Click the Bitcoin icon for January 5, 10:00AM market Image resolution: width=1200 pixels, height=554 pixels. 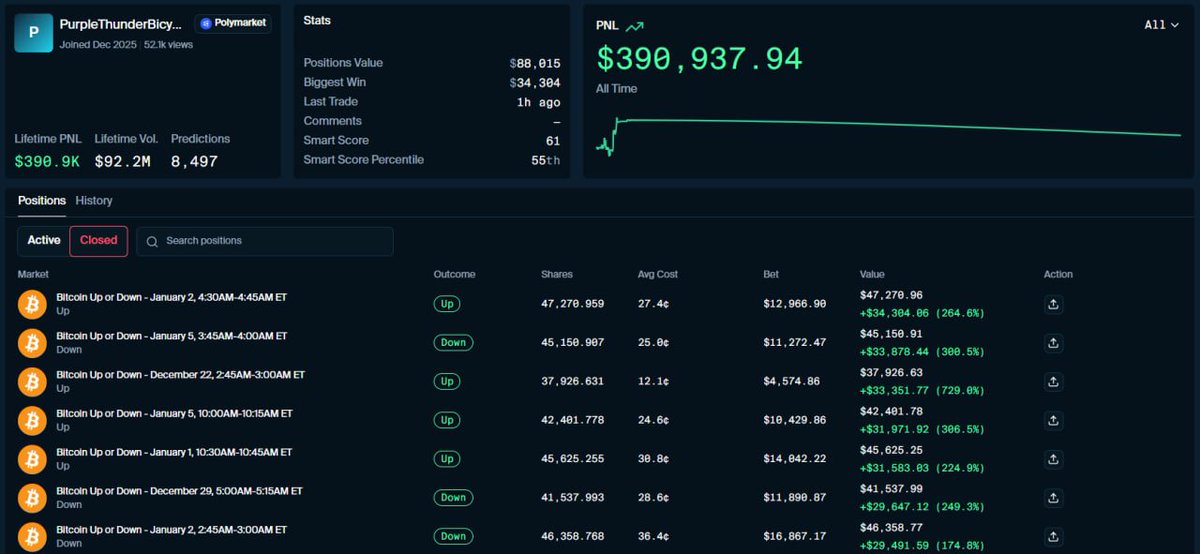pyautogui.click(x=33, y=420)
